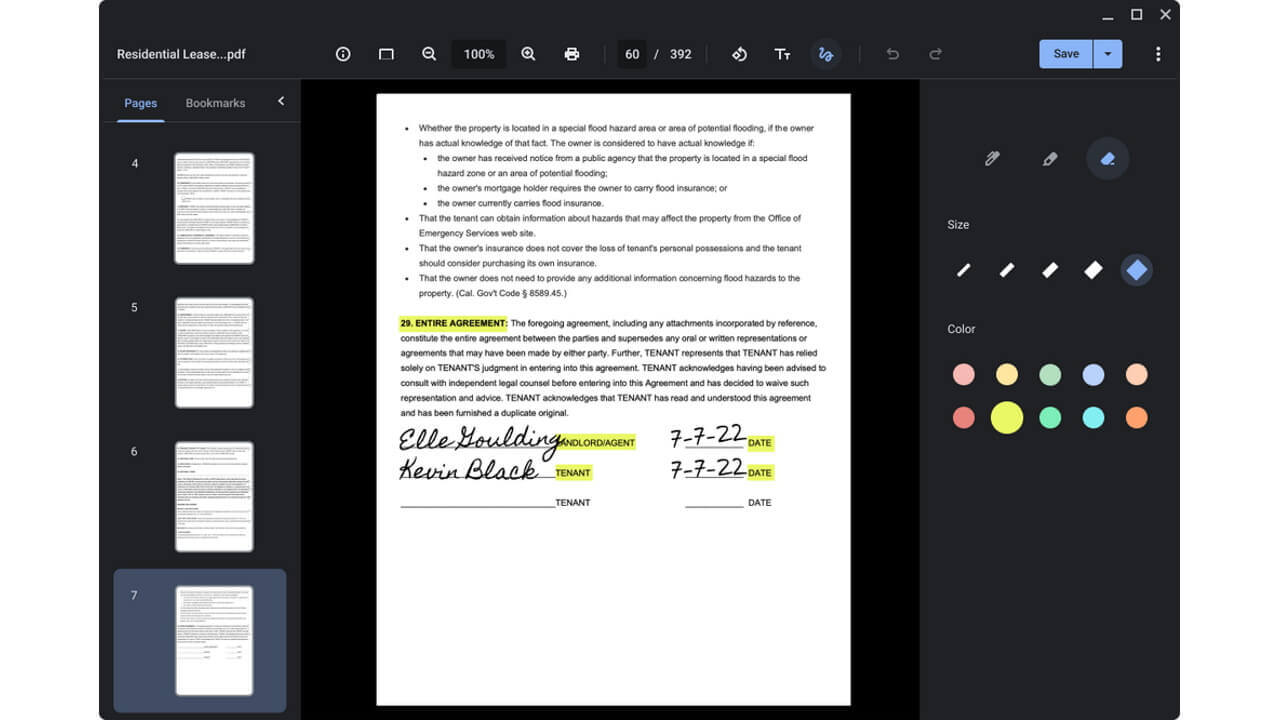This screenshot has width=1280, height=720.
Task: Rotate the page counterclockwise
Action: pyautogui.click(x=739, y=54)
